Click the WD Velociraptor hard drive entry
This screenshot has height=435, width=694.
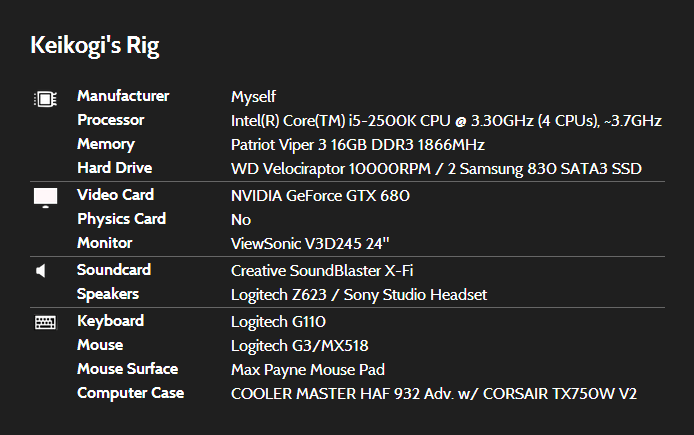(x=436, y=169)
